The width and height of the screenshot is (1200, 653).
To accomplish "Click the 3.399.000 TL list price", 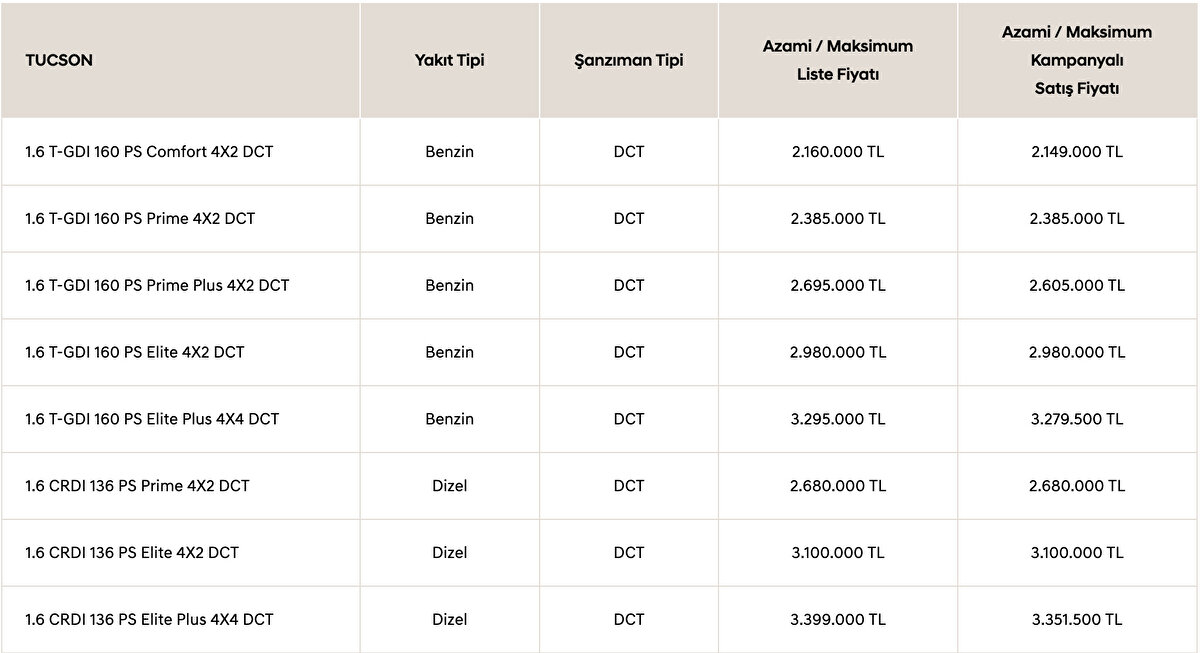I will tap(837, 619).
